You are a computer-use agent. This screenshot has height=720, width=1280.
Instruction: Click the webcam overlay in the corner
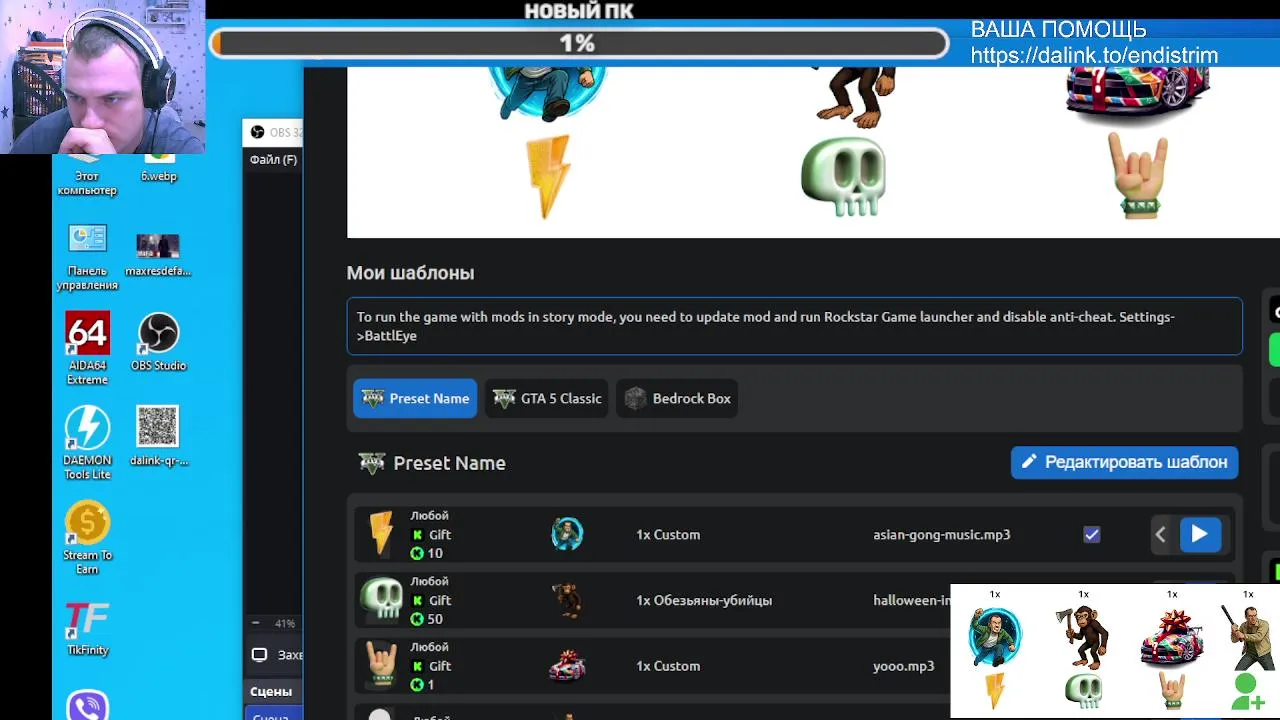[103, 77]
